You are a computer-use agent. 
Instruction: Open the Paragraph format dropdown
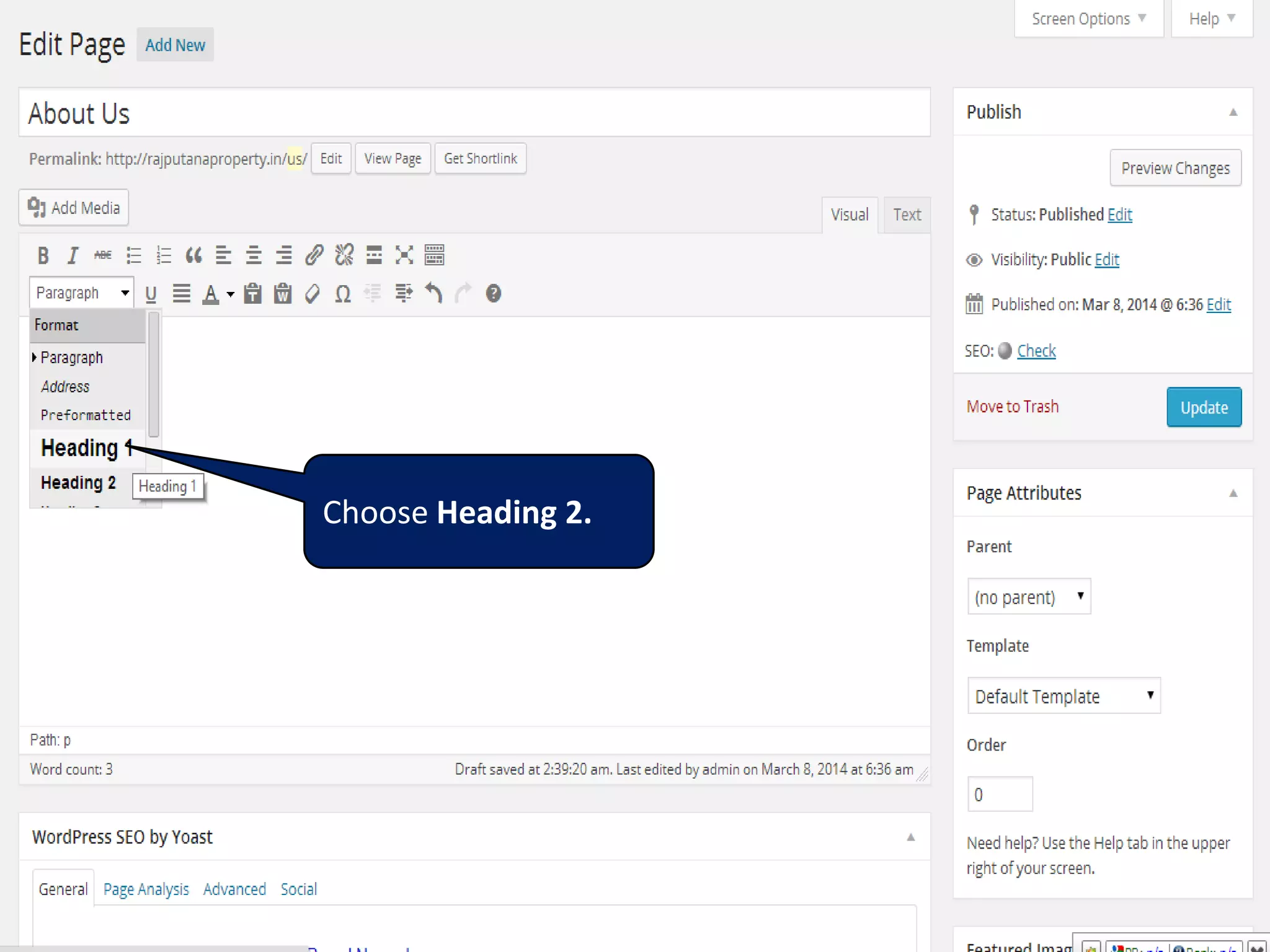pyautogui.click(x=81, y=293)
